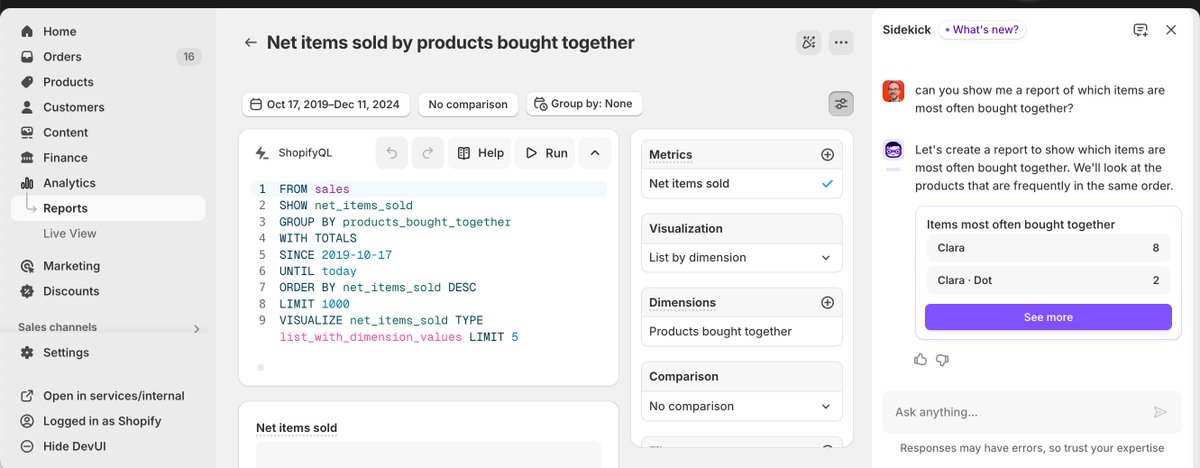
Task: Close the Sidekick panel
Action: tap(1171, 30)
